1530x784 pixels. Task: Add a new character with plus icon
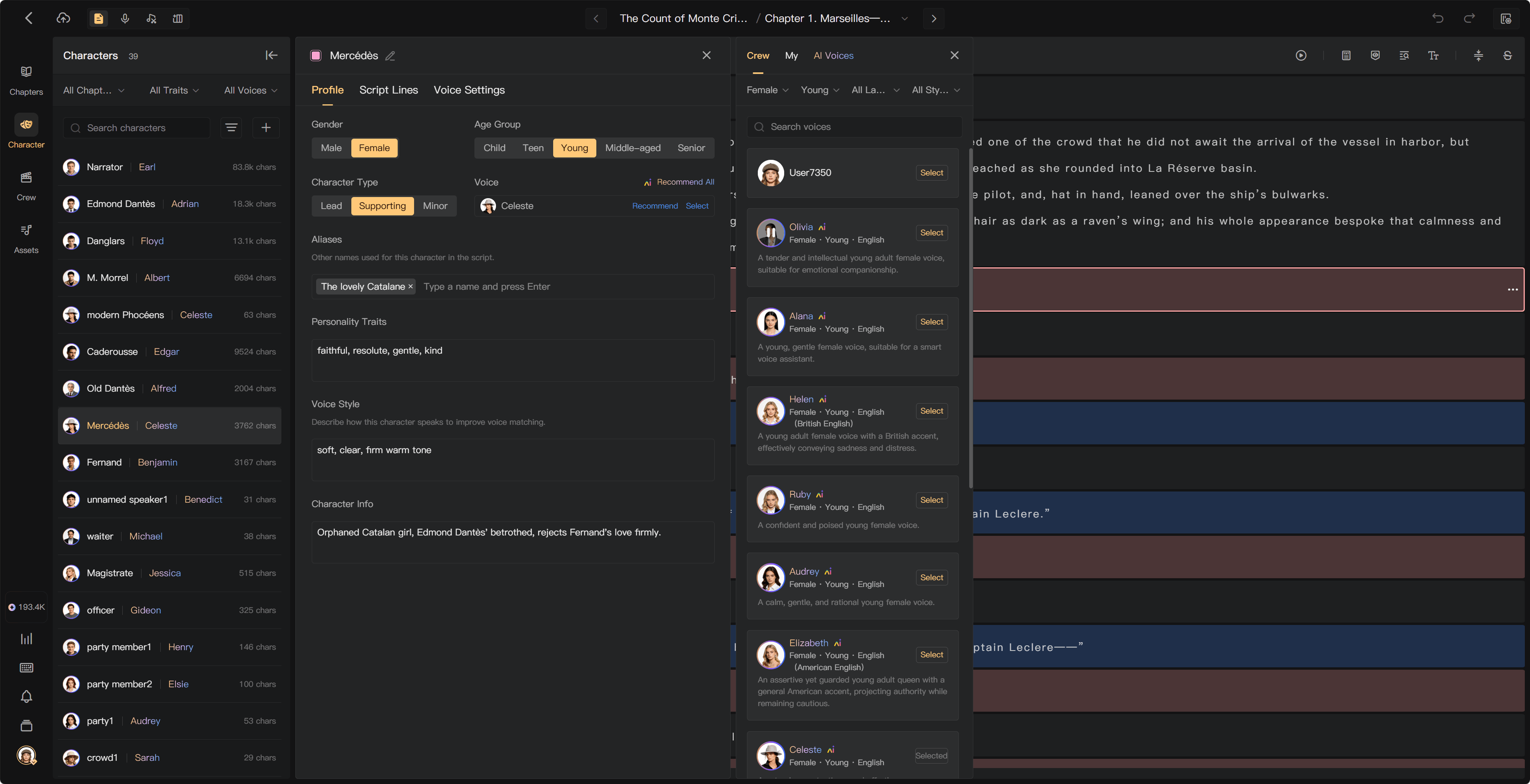(266, 128)
